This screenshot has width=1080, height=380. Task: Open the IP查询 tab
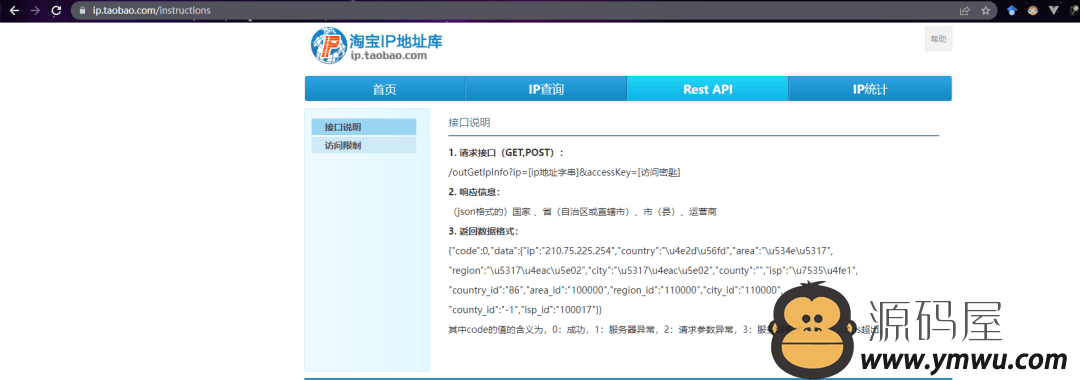coord(546,89)
